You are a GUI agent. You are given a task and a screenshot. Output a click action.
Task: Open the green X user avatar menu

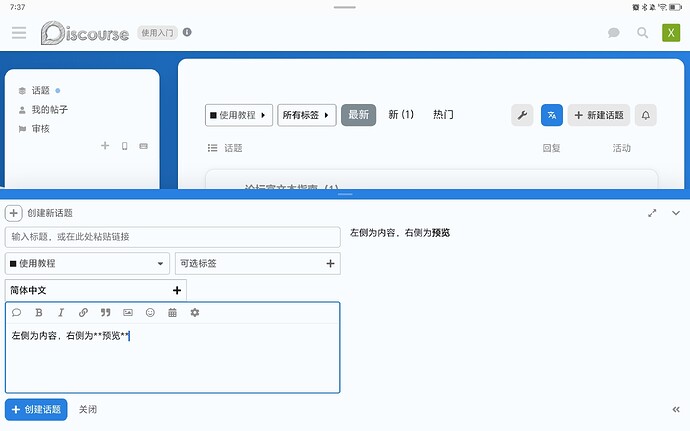pyautogui.click(x=671, y=33)
